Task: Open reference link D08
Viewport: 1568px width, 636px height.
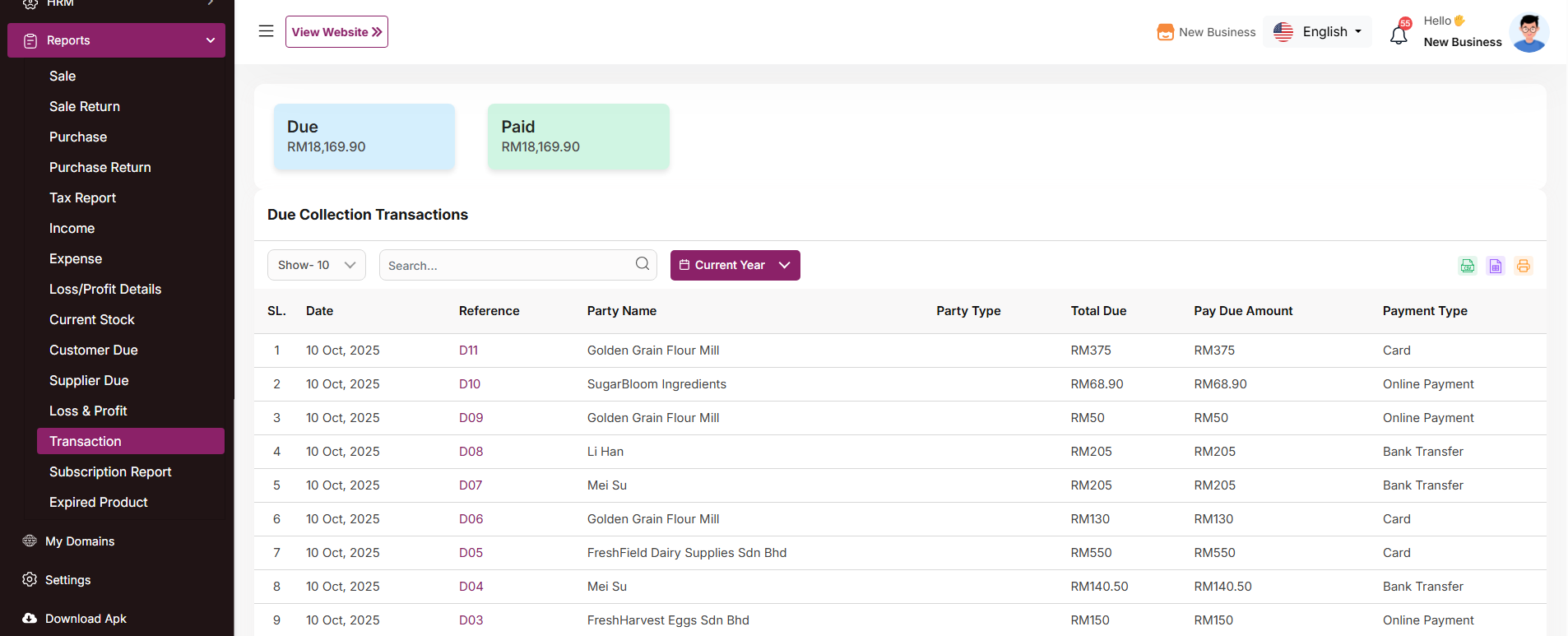Action: [471, 452]
